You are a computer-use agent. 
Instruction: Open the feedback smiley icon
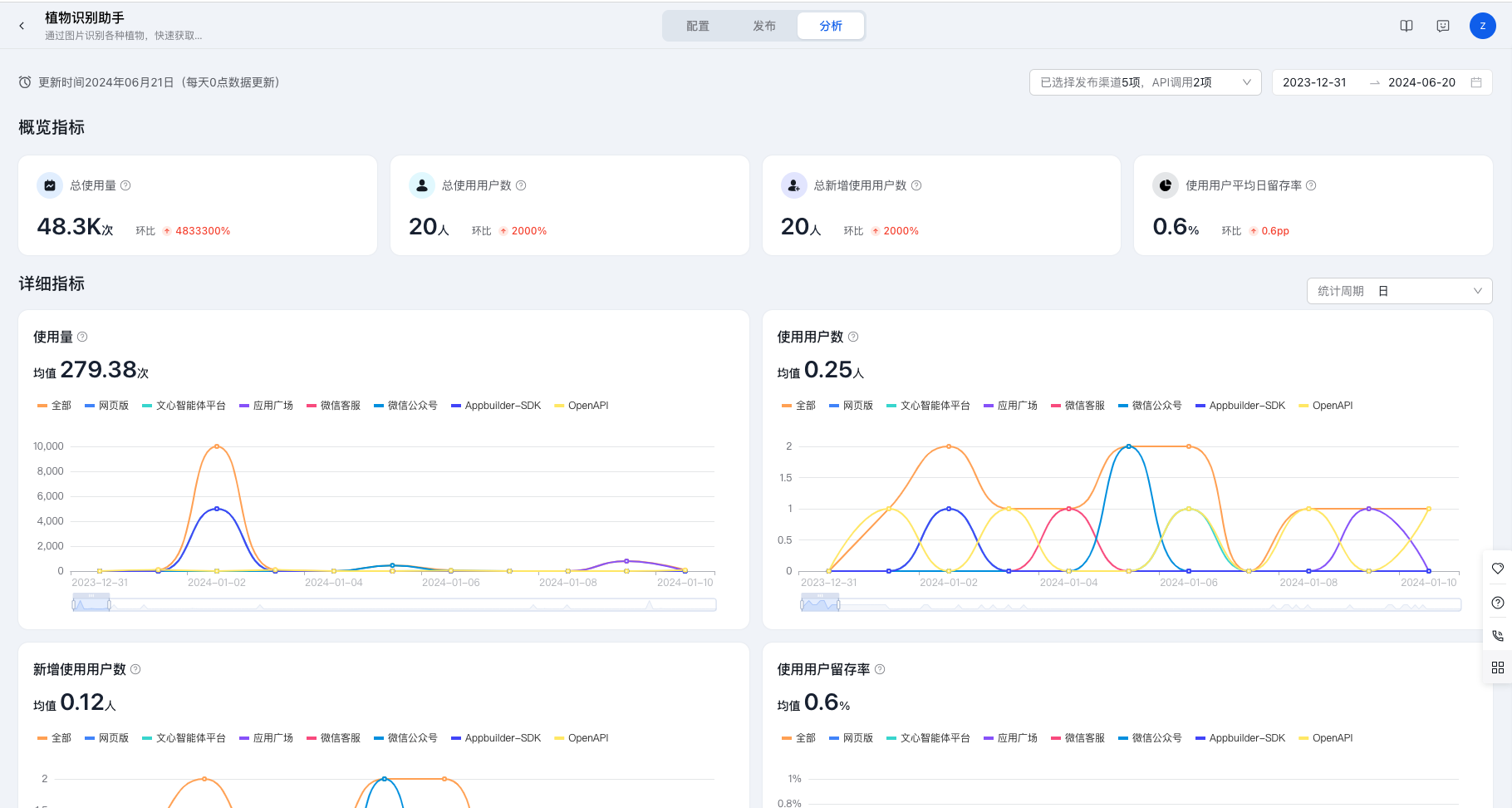[x=1443, y=26]
